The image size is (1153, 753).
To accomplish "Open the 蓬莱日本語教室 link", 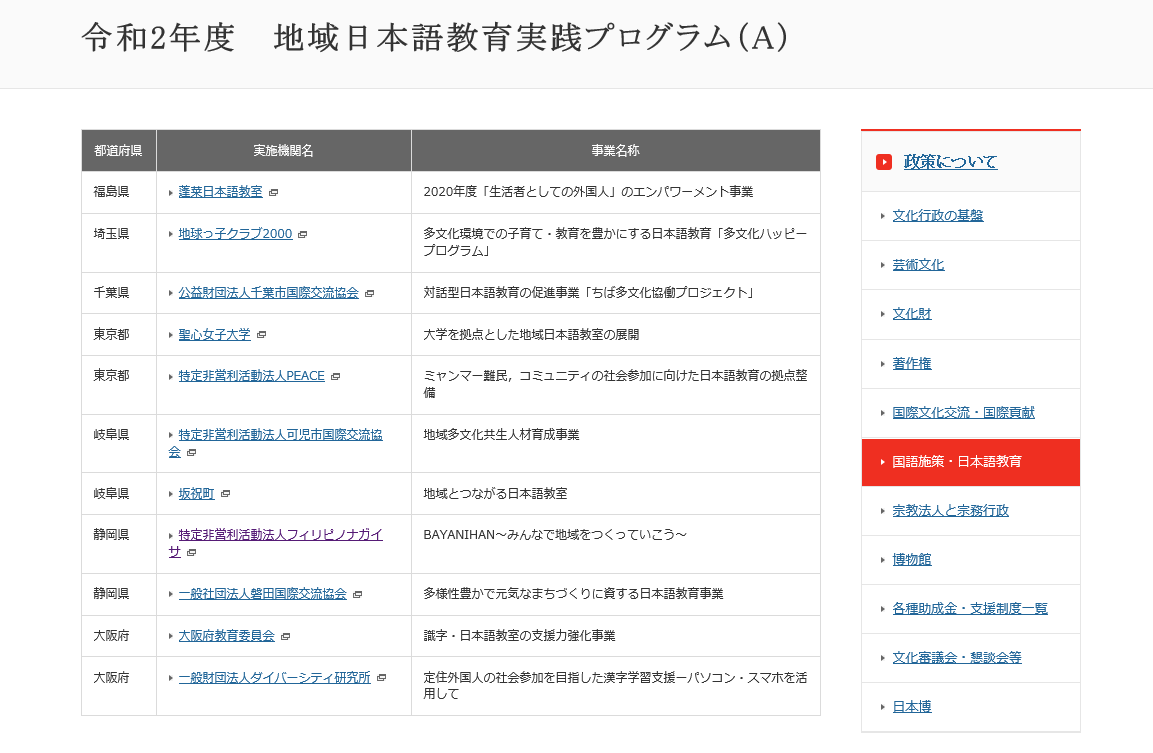I will point(220,192).
